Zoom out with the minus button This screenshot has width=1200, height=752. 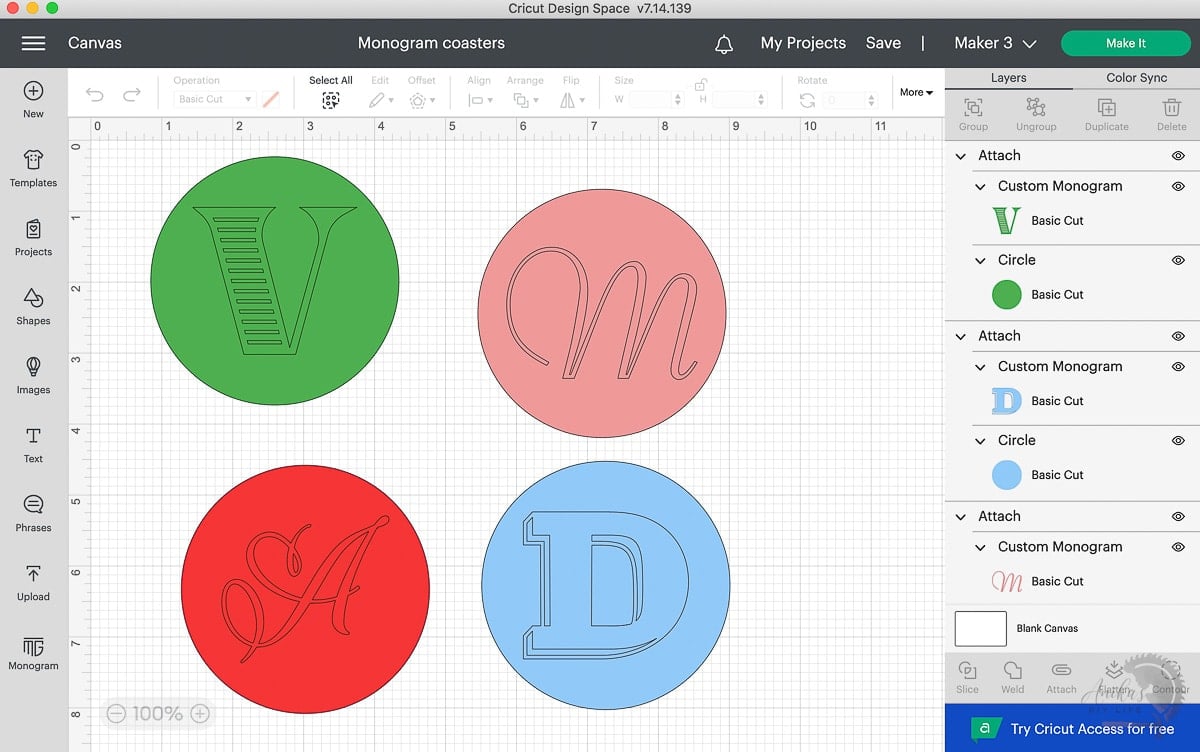click(x=116, y=714)
